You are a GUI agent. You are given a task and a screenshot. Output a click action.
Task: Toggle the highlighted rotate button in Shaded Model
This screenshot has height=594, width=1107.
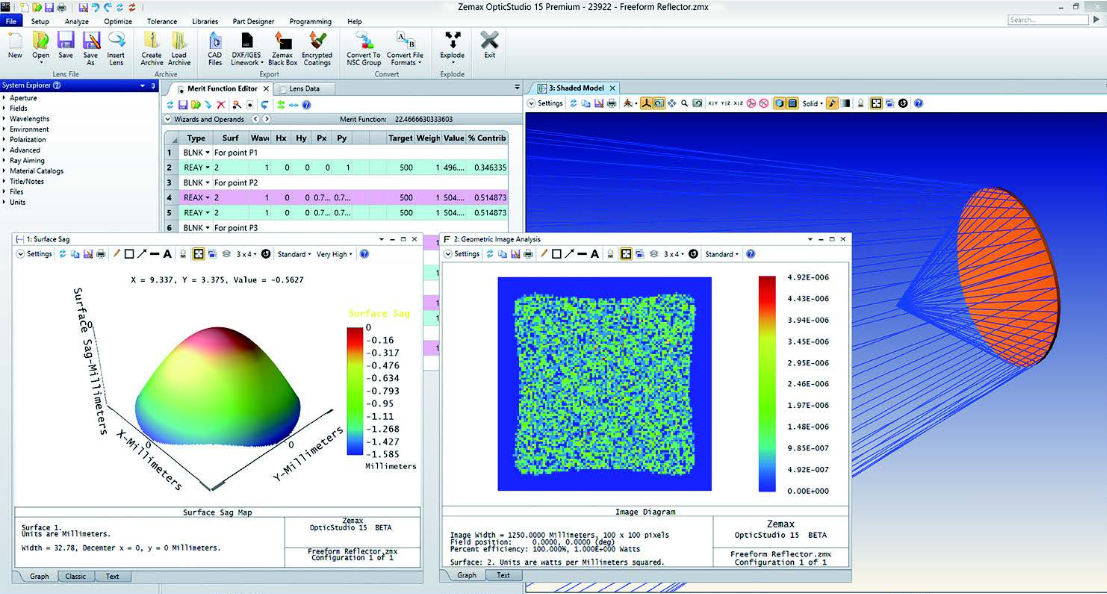coord(658,103)
